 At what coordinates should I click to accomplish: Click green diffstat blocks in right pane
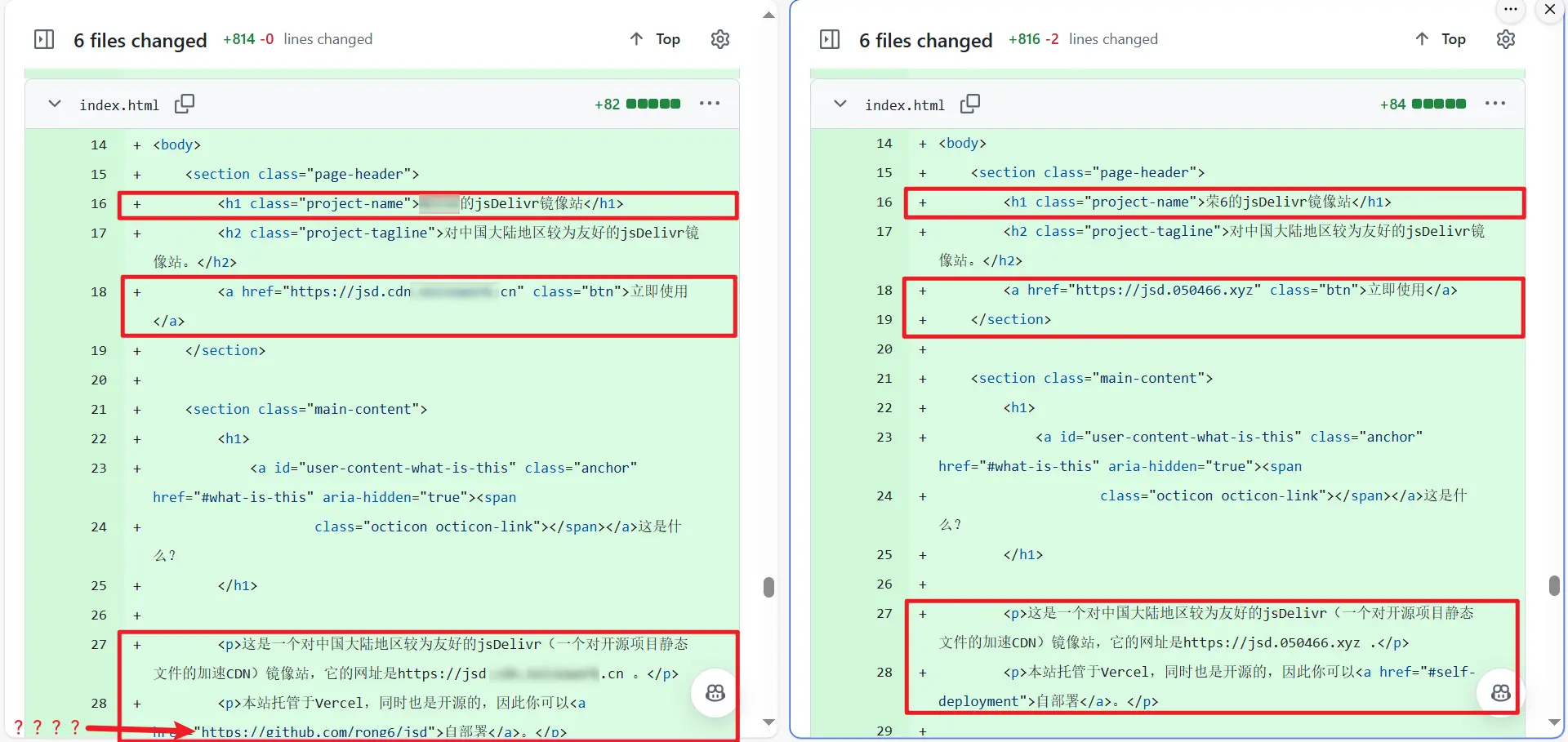pyautogui.click(x=1439, y=104)
